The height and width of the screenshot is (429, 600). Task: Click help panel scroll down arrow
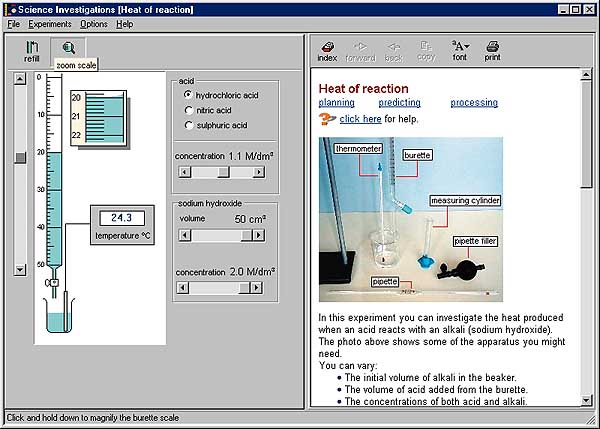[586, 401]
